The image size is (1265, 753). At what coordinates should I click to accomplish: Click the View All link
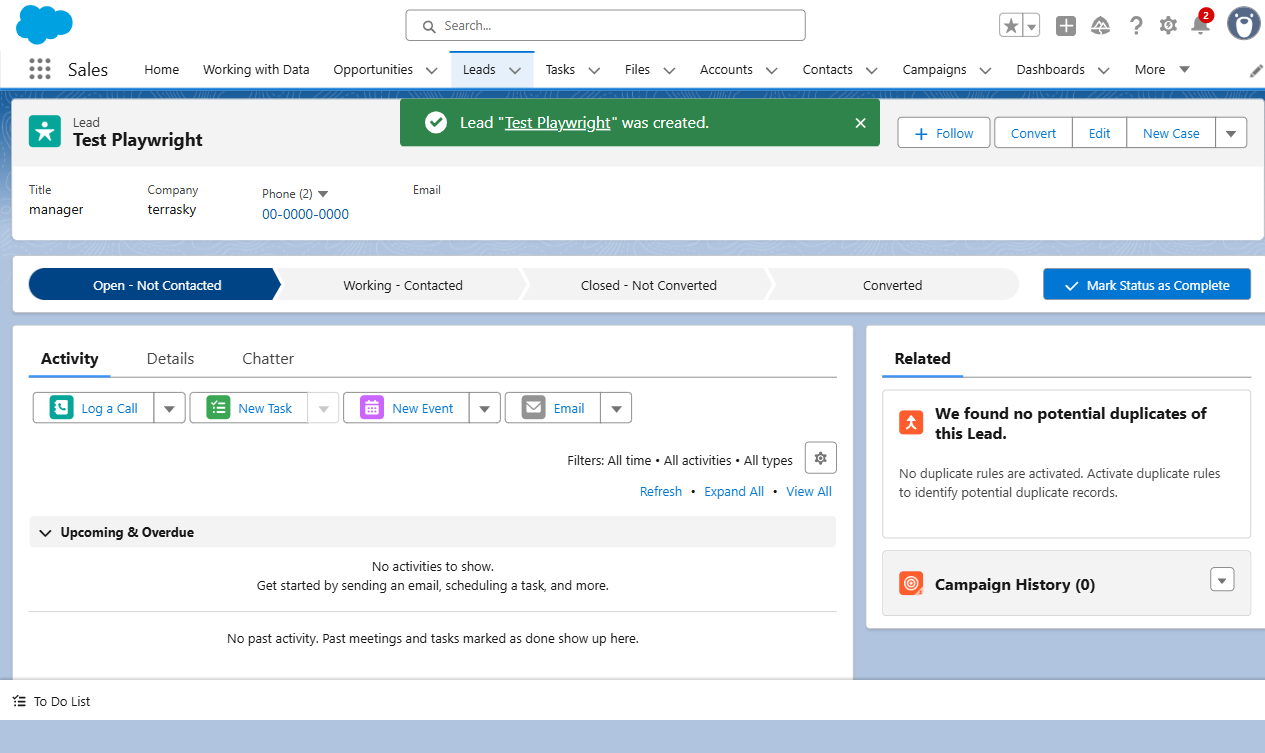coord(809,492)
